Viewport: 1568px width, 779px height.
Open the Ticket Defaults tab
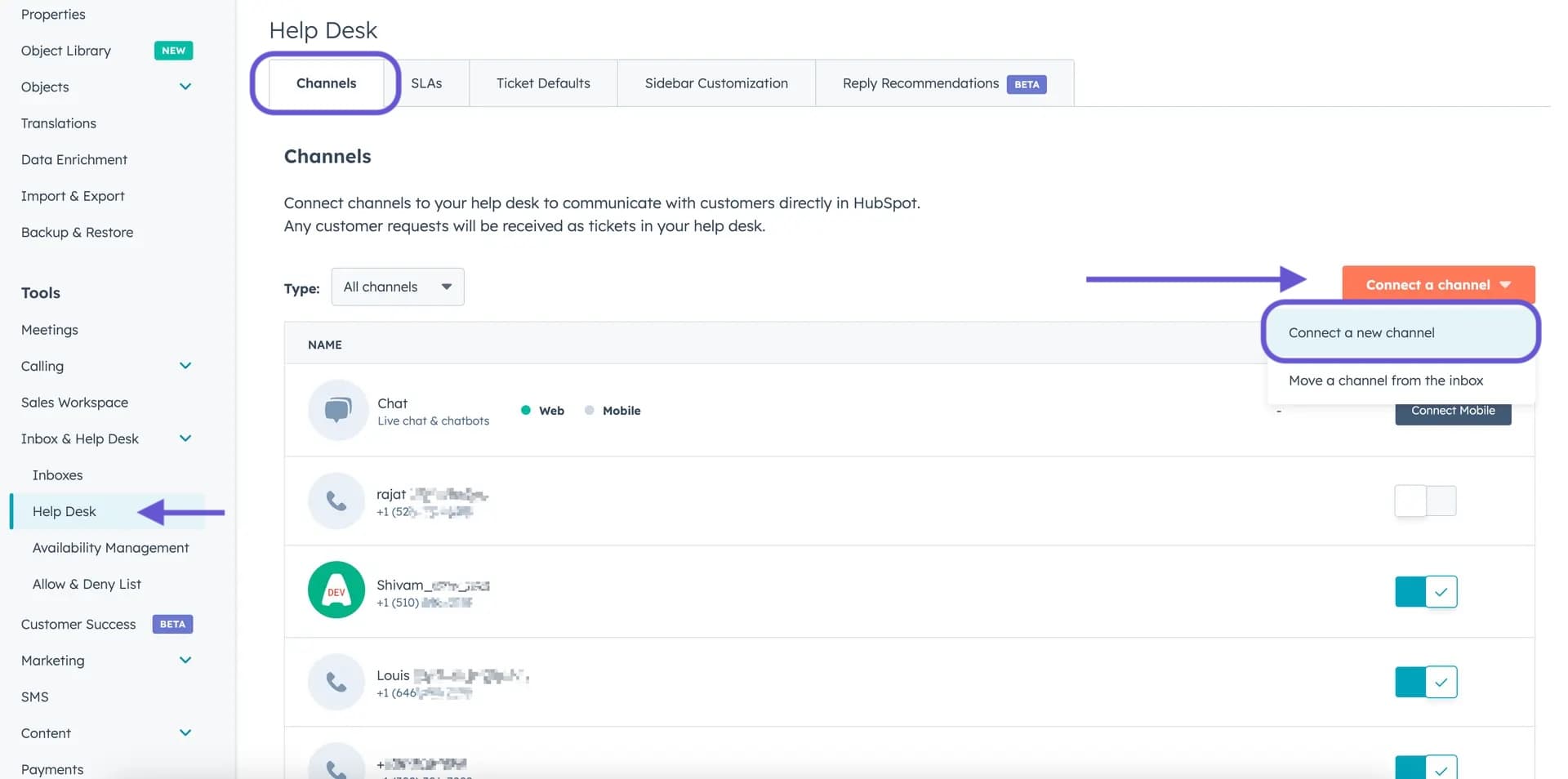click(x=543, y=83)
